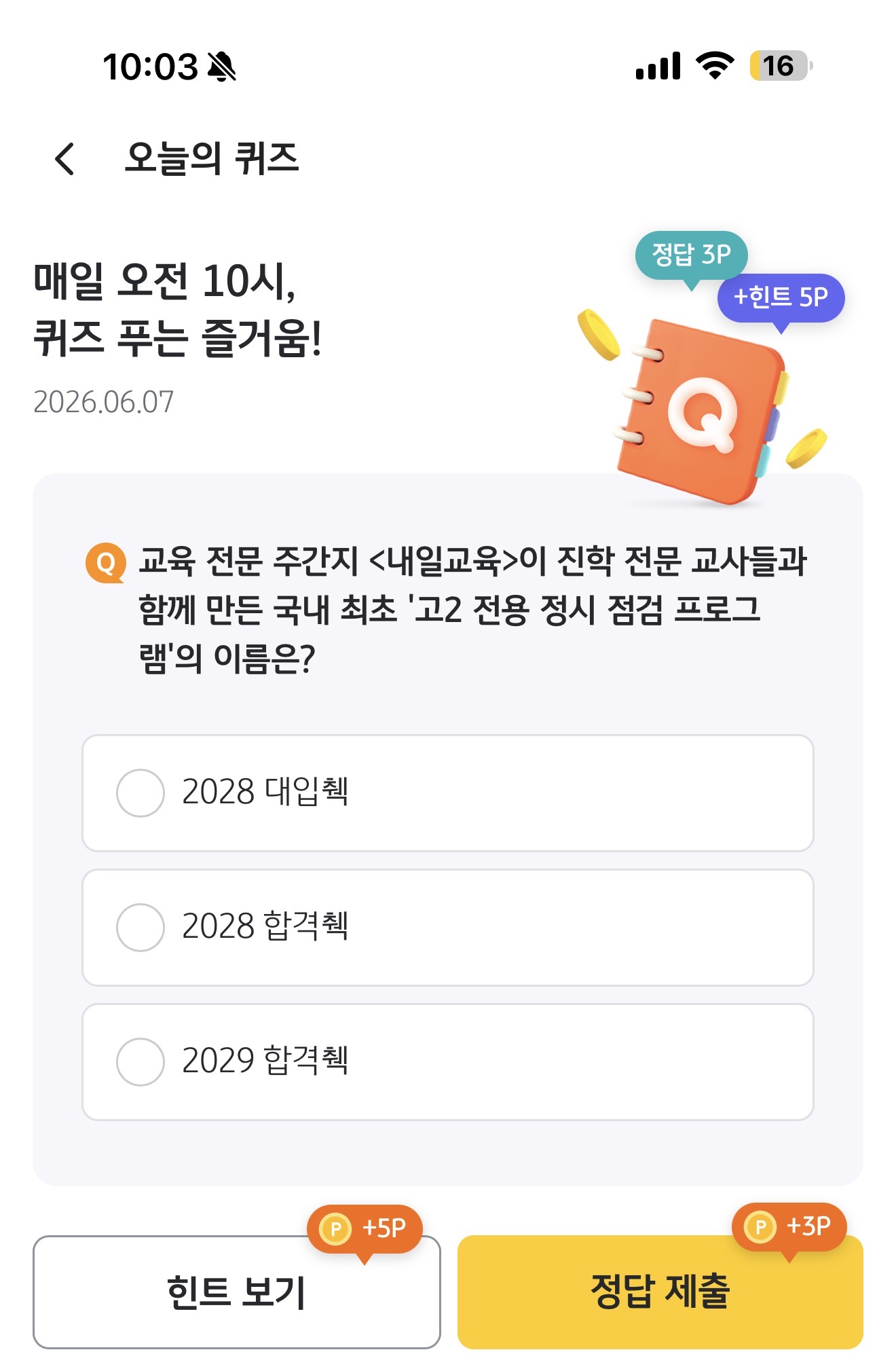Tap the orange Q question badge
Screen dimensions: 896x1369
tap(105, 562)
